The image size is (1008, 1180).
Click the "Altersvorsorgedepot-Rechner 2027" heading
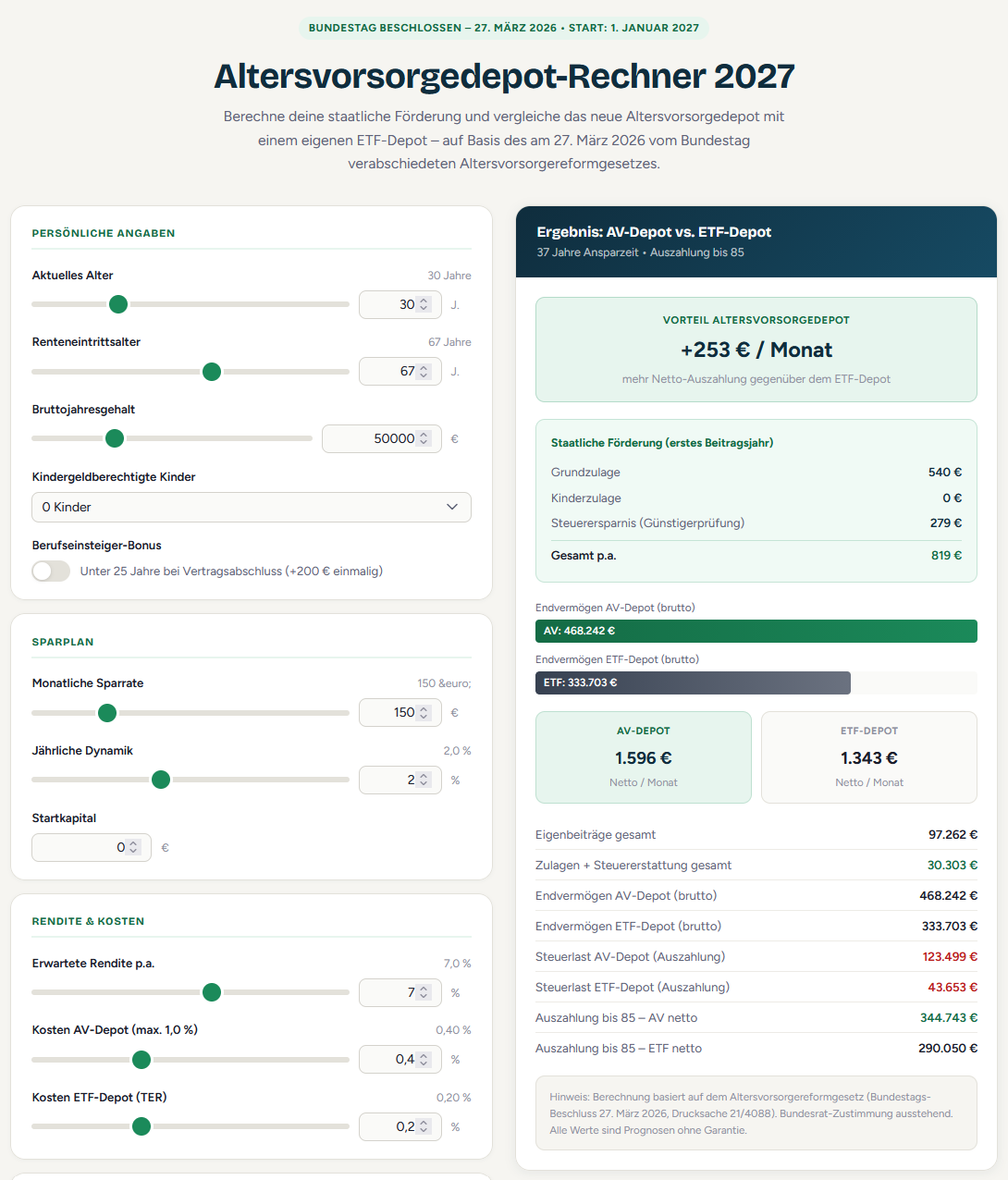click(504, 76)
